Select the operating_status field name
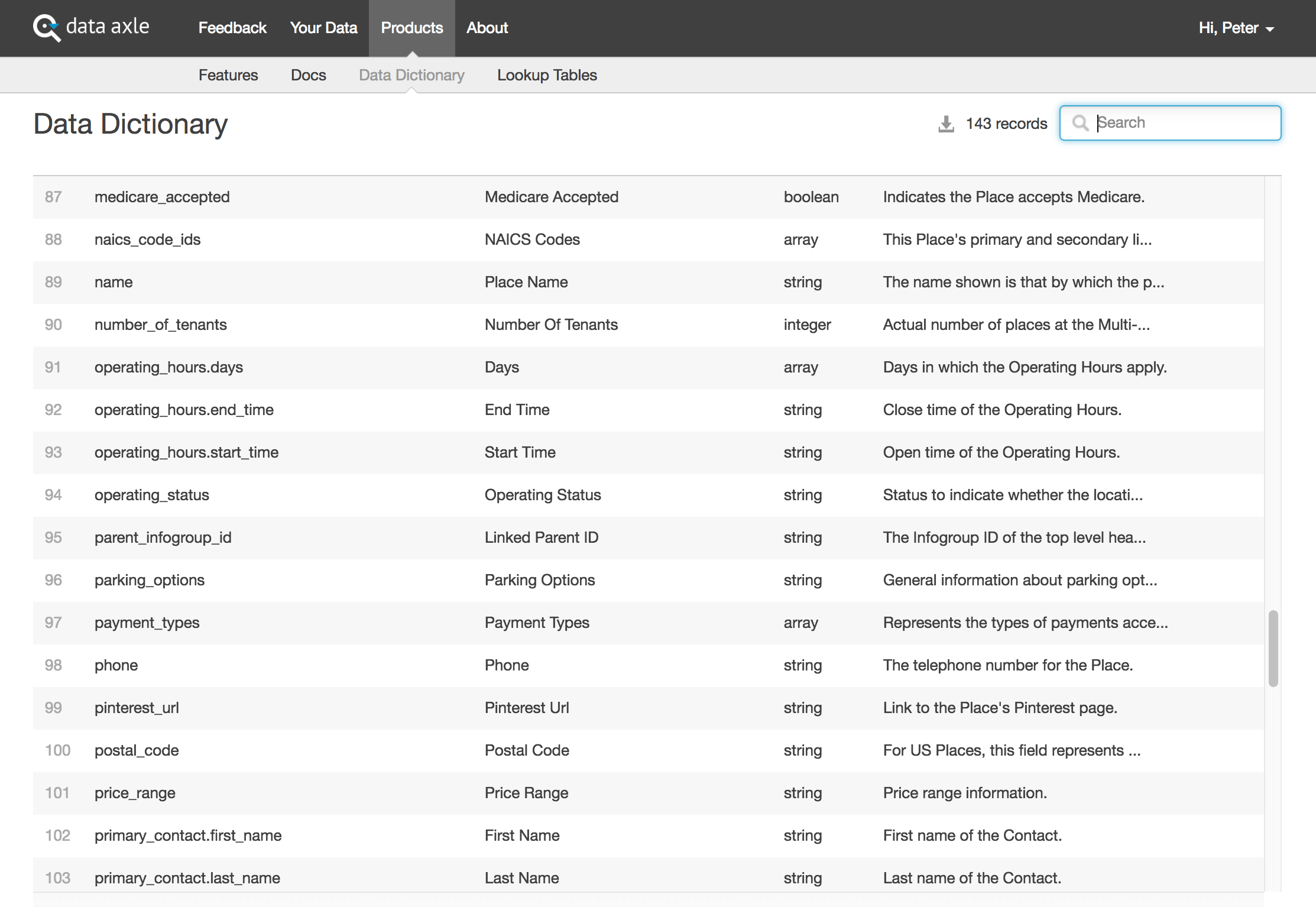Viewport: 1316px width, 907px height. coord(152,495)
